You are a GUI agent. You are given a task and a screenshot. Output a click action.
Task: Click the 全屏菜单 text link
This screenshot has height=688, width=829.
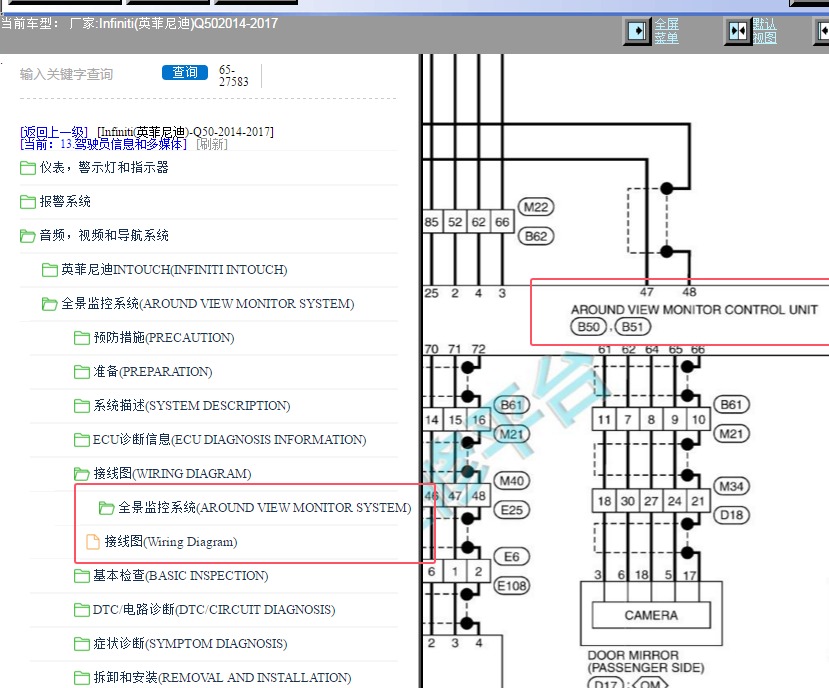[666, 31]
